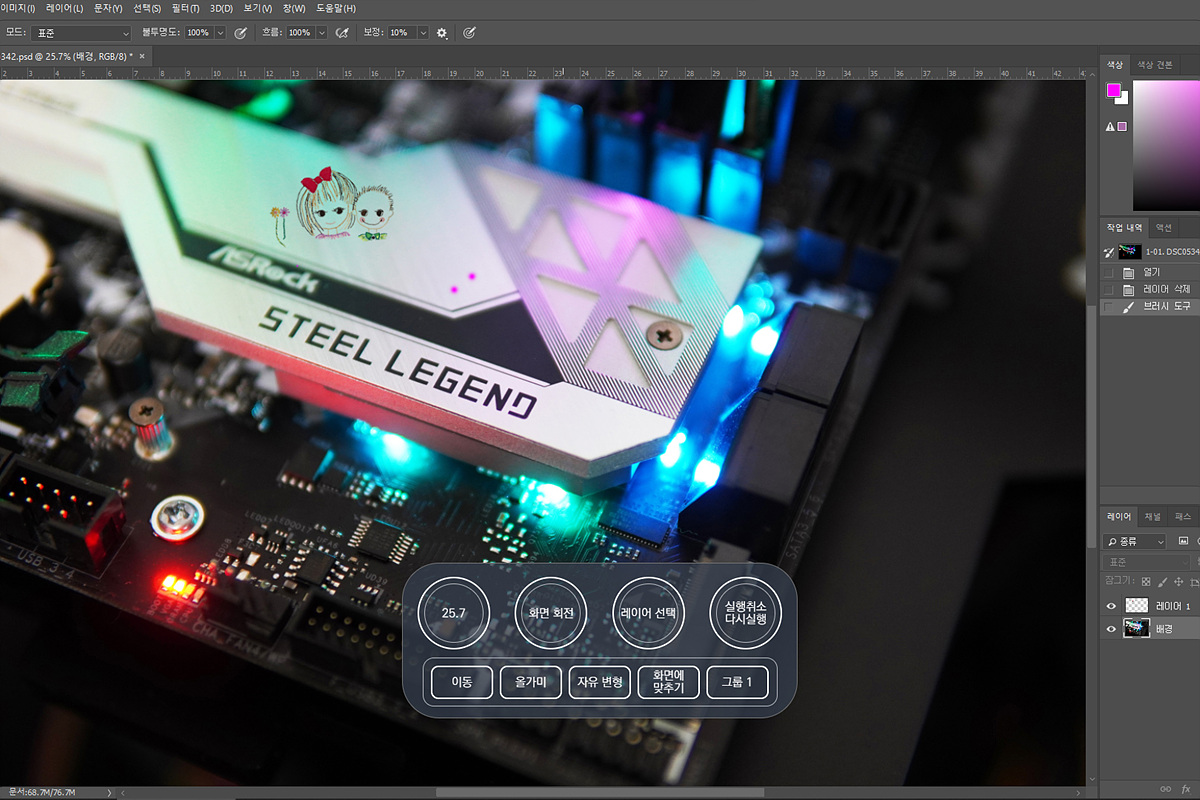Pick a color in the color field

1166,145
